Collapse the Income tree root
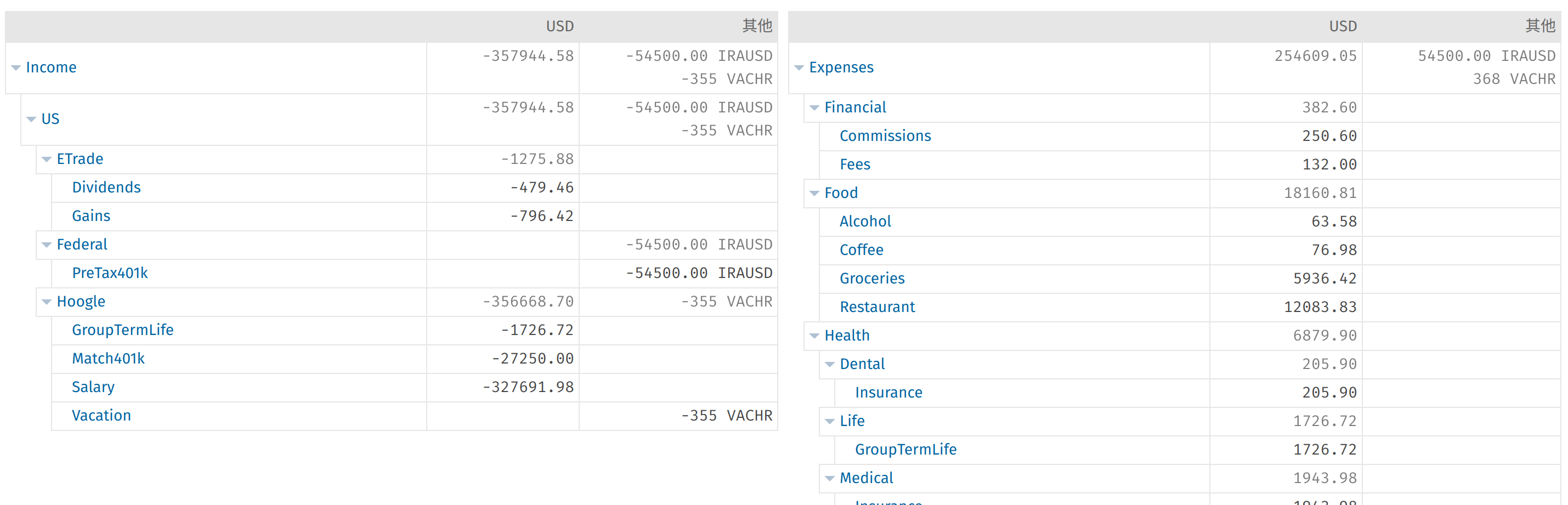 pyautogui.click(x=16, y=67)
